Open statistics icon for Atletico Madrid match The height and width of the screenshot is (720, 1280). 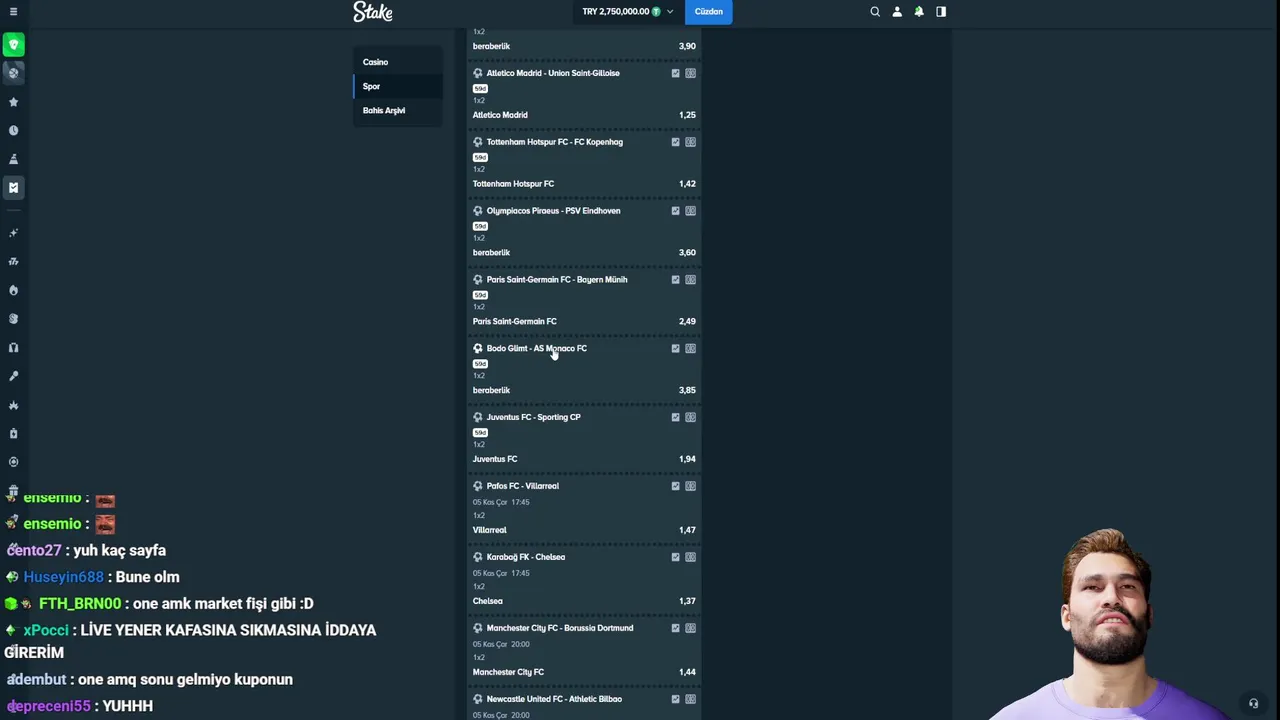[675, 73]
